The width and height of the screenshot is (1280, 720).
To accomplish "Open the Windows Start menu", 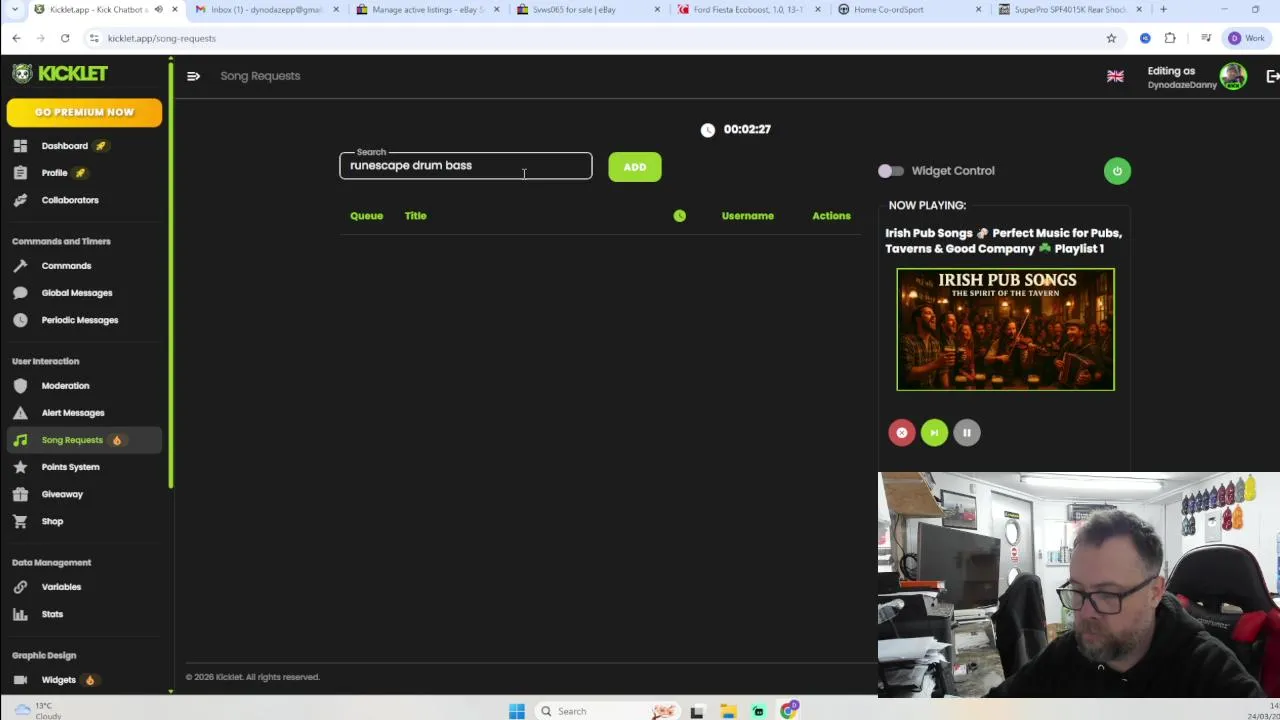I will pos(516,711).
